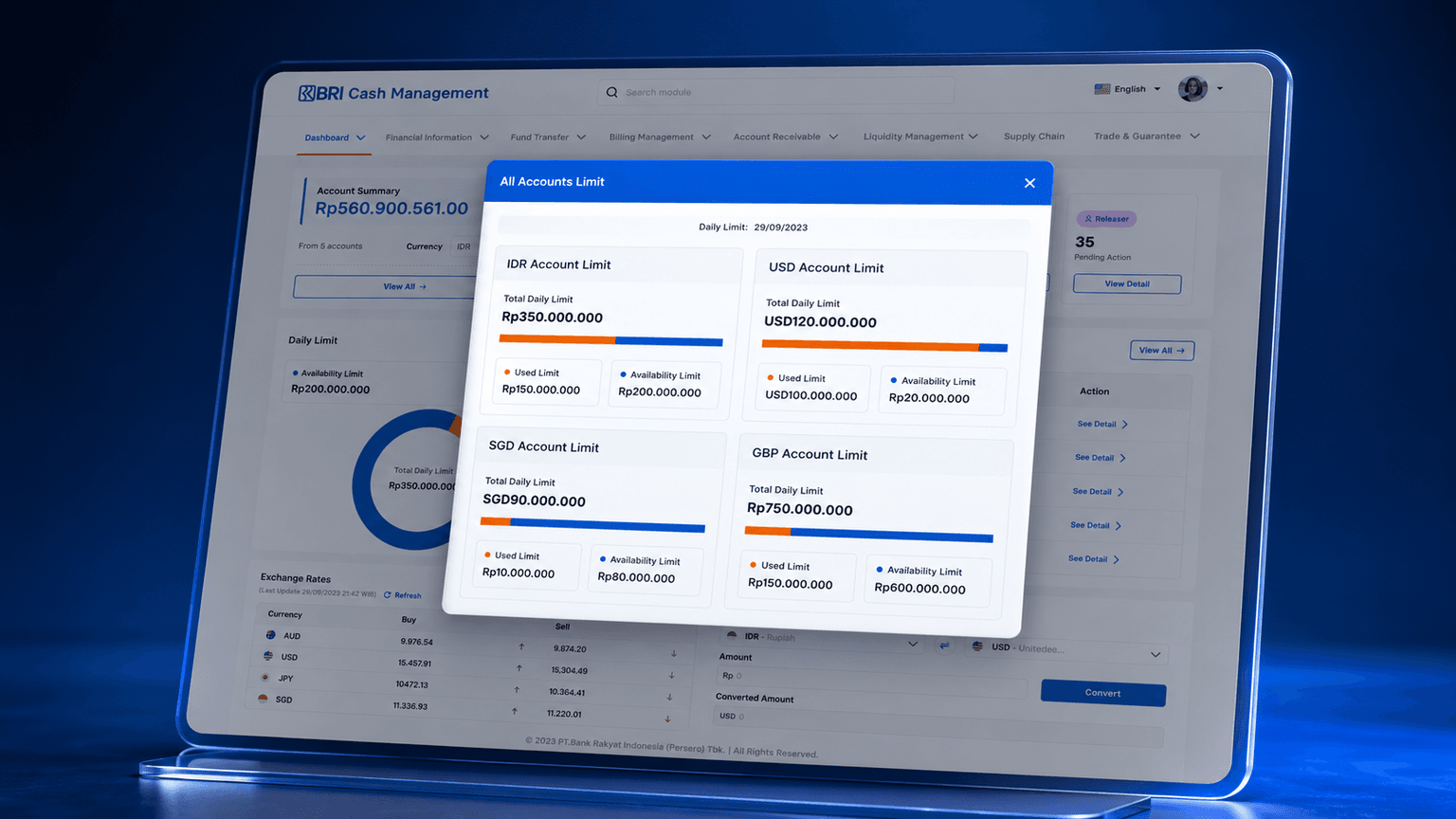Open the Fund Transfer menu
The image size is (1456, 819).
(548, 137)
